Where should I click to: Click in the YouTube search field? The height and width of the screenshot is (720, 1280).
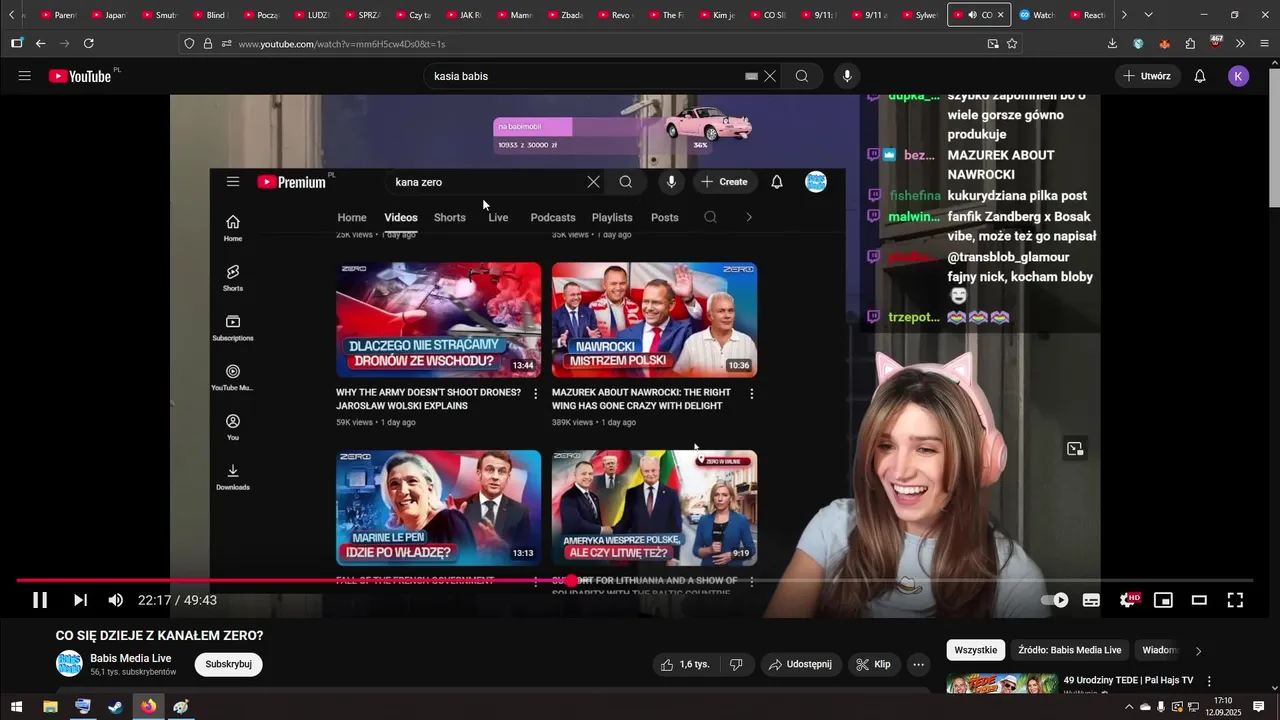pos(585,76)
